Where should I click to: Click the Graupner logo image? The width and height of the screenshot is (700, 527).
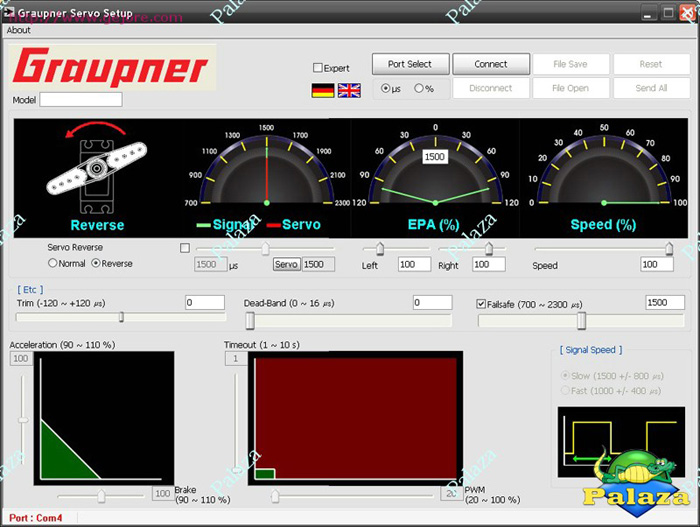point(112,67)
